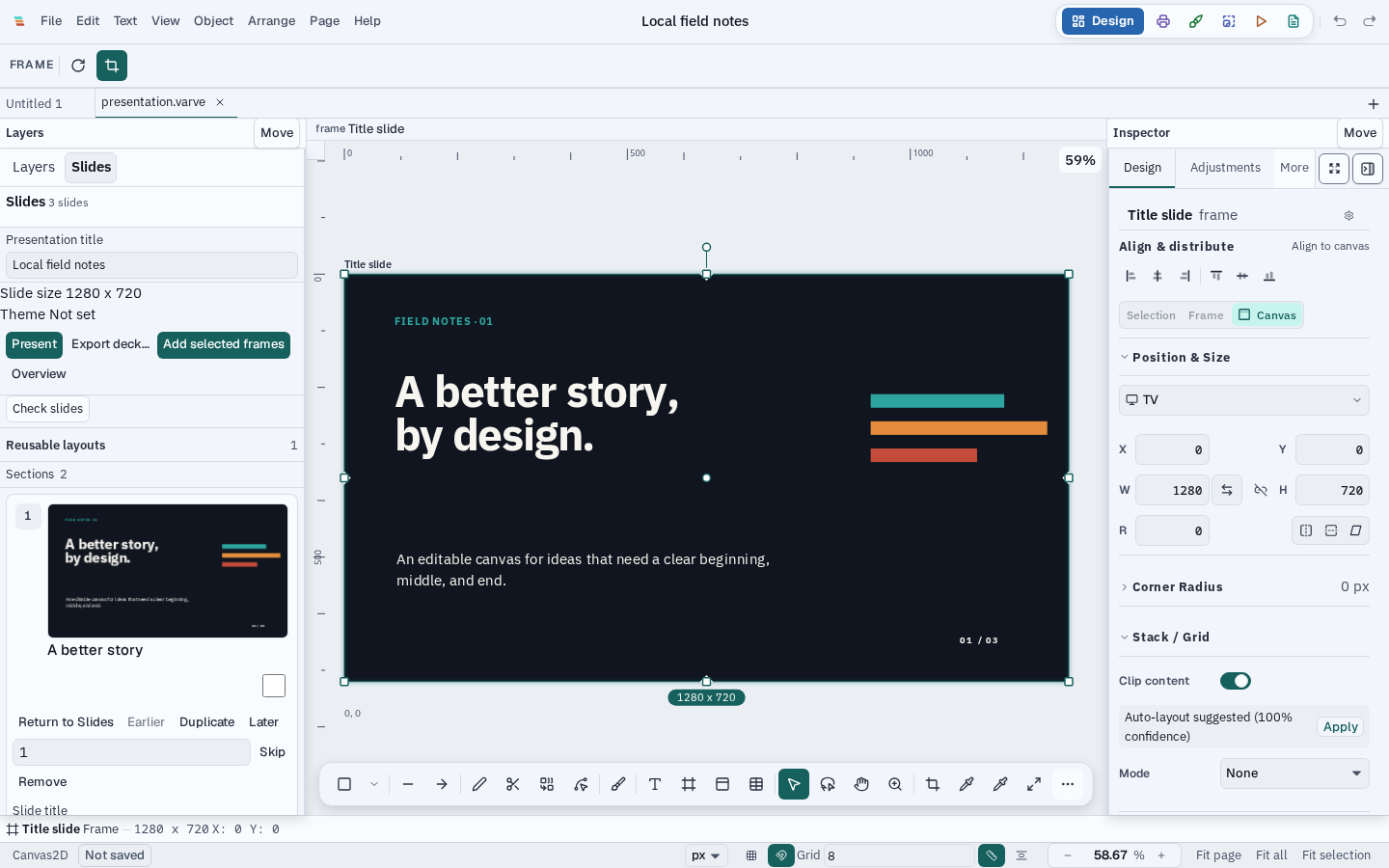The height and width of the screenshot is (868, 1389).
Task: Open the more tools ellipsis menu
Action: 1068,784
